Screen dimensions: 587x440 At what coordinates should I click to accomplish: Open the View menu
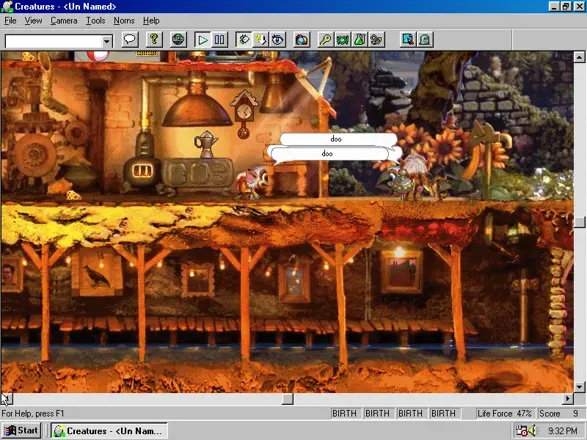coord(33,21)
